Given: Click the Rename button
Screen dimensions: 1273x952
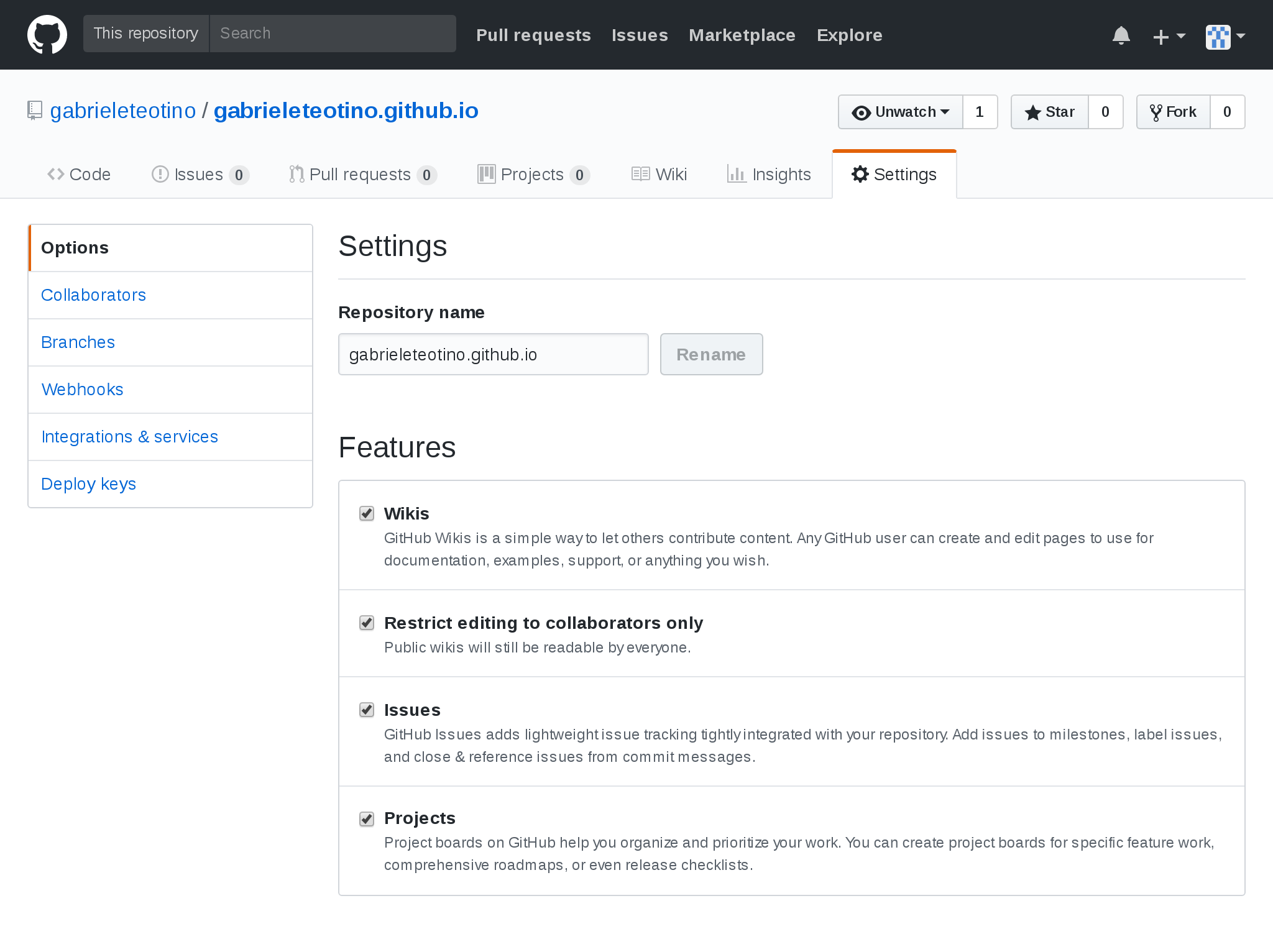Looking at the screenshot, I should click(x=711, y=354).
